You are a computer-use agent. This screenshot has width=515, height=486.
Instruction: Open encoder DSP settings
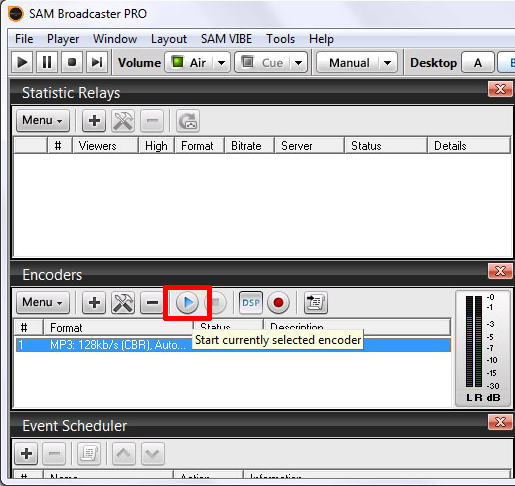(251, 303)
